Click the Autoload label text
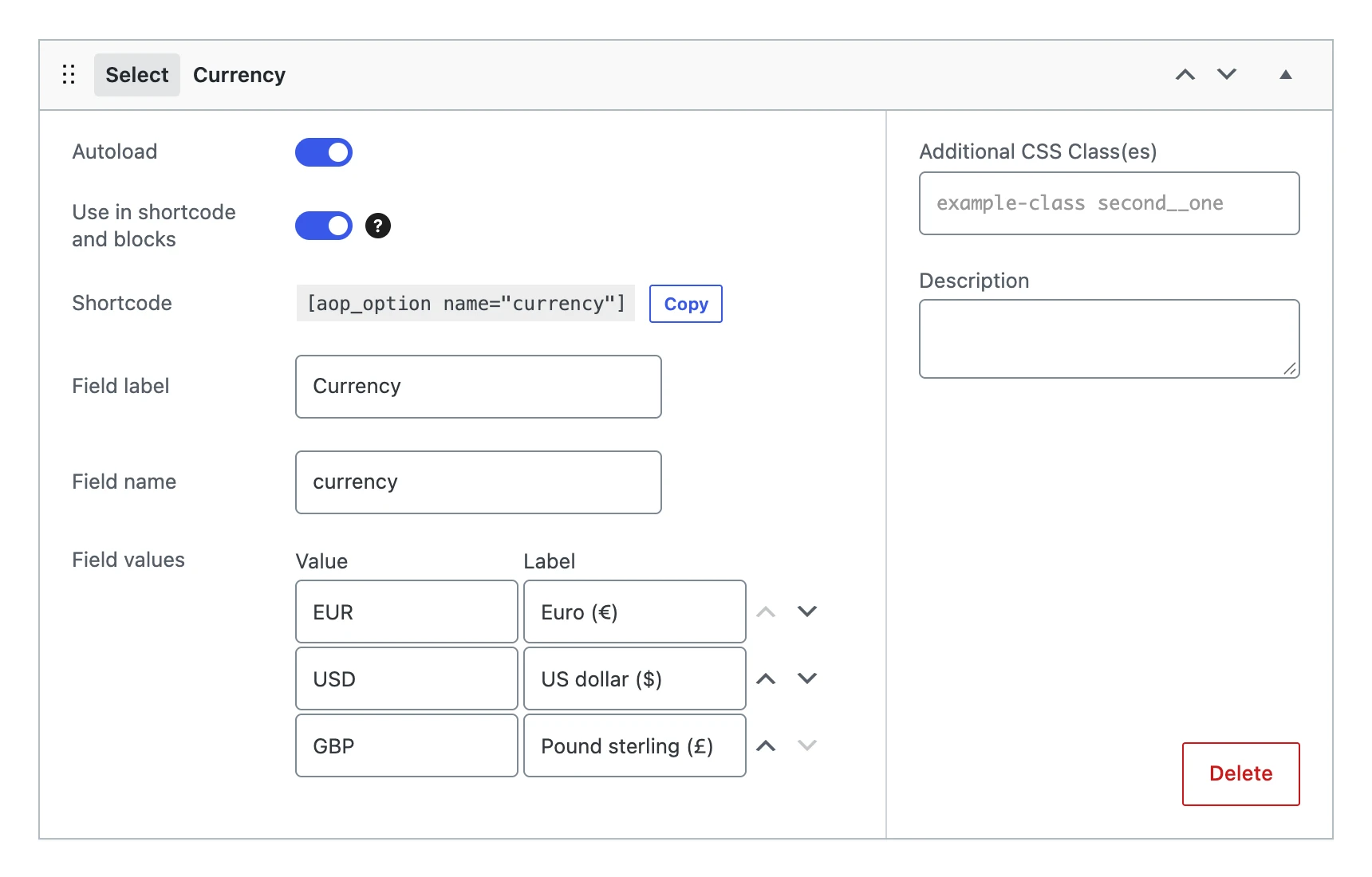 [x=115, y=151]
